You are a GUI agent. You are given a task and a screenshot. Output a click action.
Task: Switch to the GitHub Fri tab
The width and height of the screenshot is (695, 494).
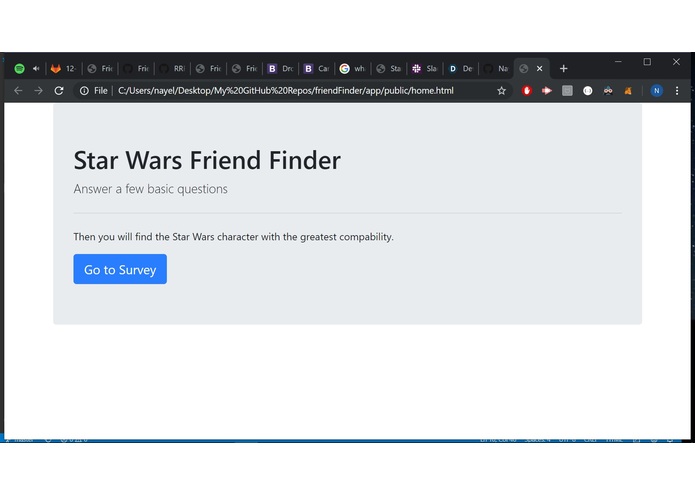coord(136,69)
